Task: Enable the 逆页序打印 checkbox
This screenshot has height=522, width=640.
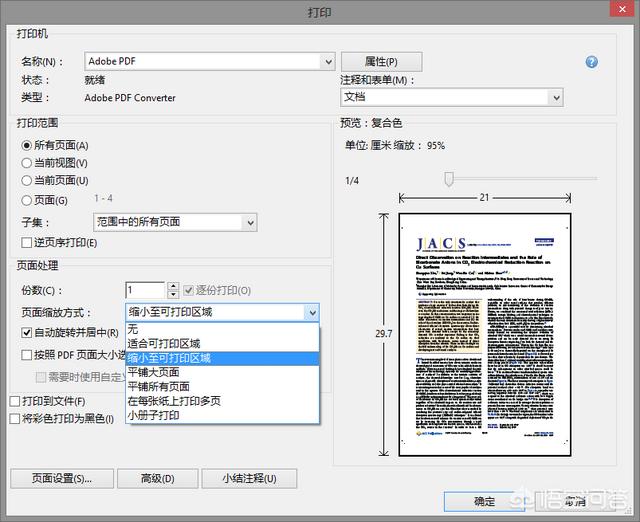Action: (x=27, y=243)
